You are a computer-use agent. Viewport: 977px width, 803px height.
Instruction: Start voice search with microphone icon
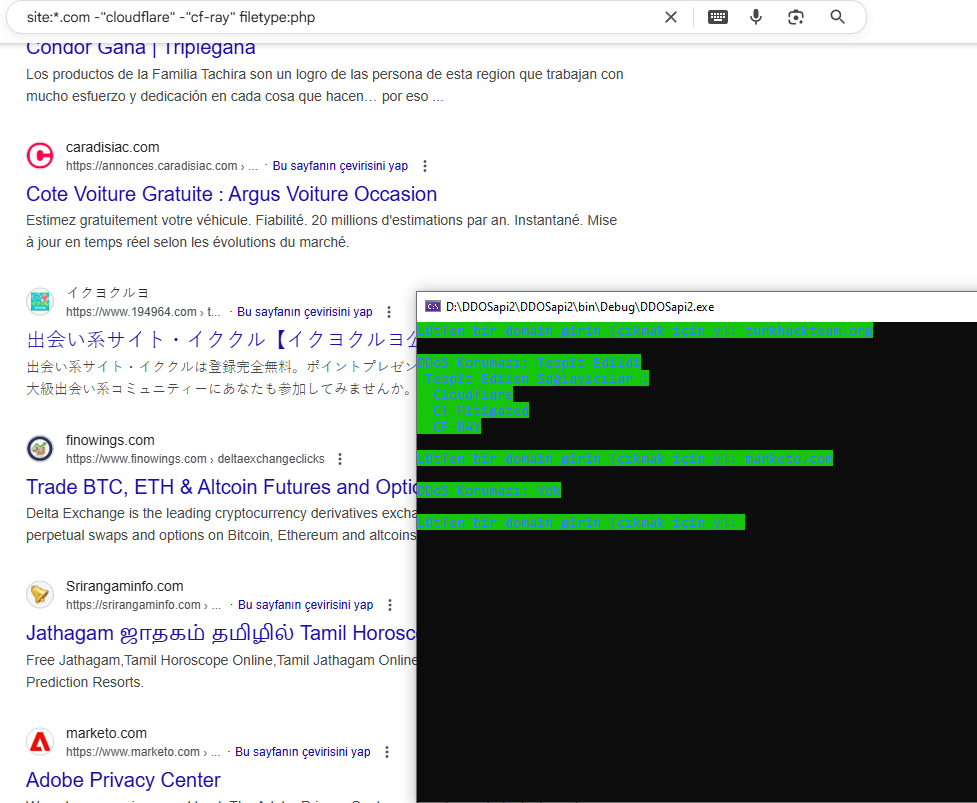point(756,17)
